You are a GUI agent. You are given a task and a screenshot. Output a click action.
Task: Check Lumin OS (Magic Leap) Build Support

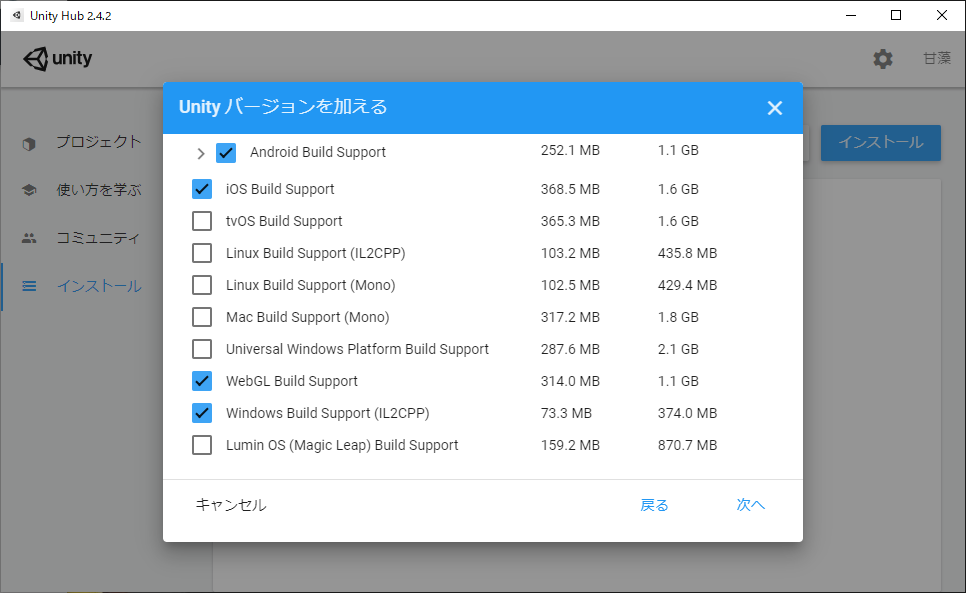202,445
